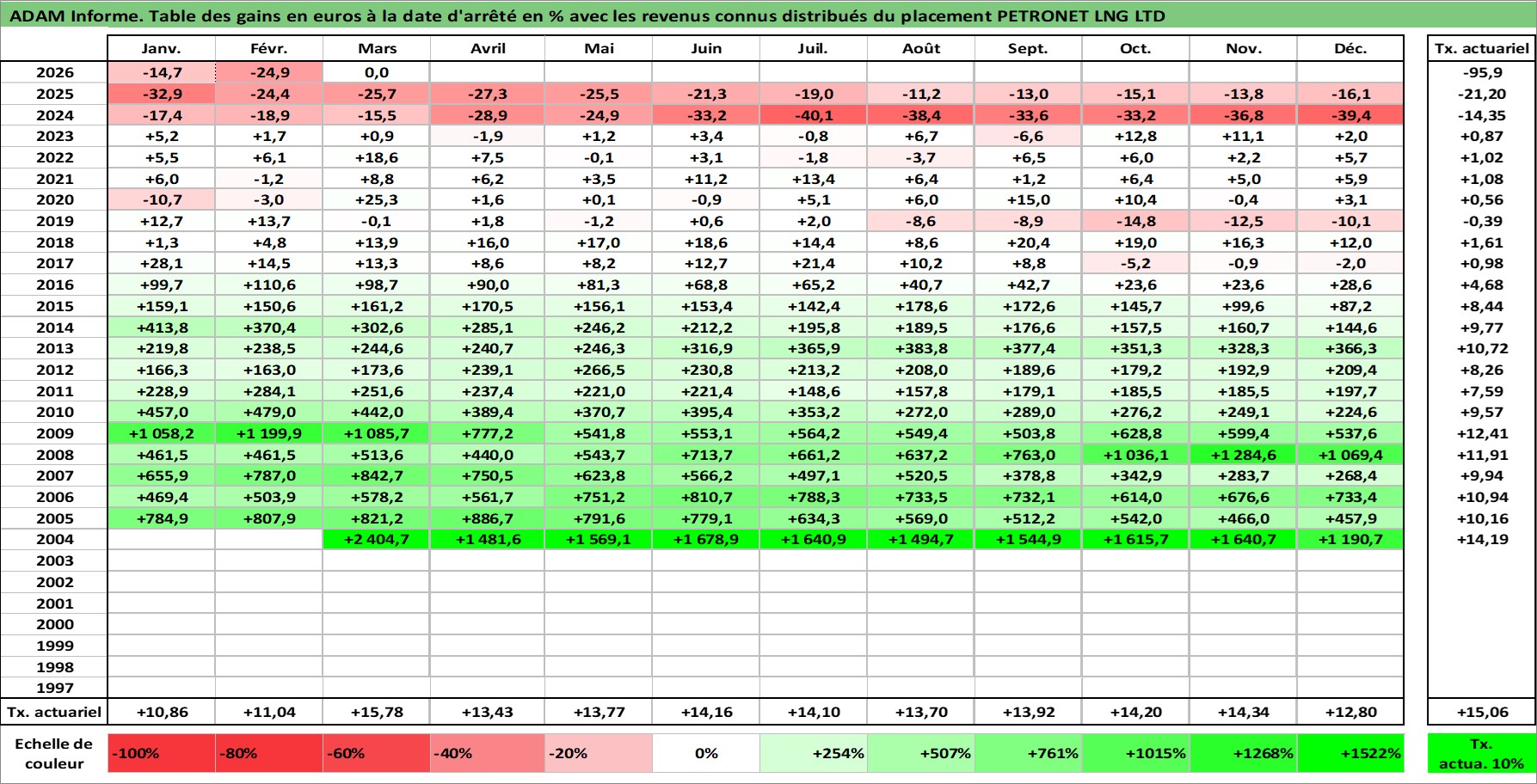1537x784 pixels.
Task: Click the bottom 'Tx. actuariel' row label
Action: [x=54, y=712]
